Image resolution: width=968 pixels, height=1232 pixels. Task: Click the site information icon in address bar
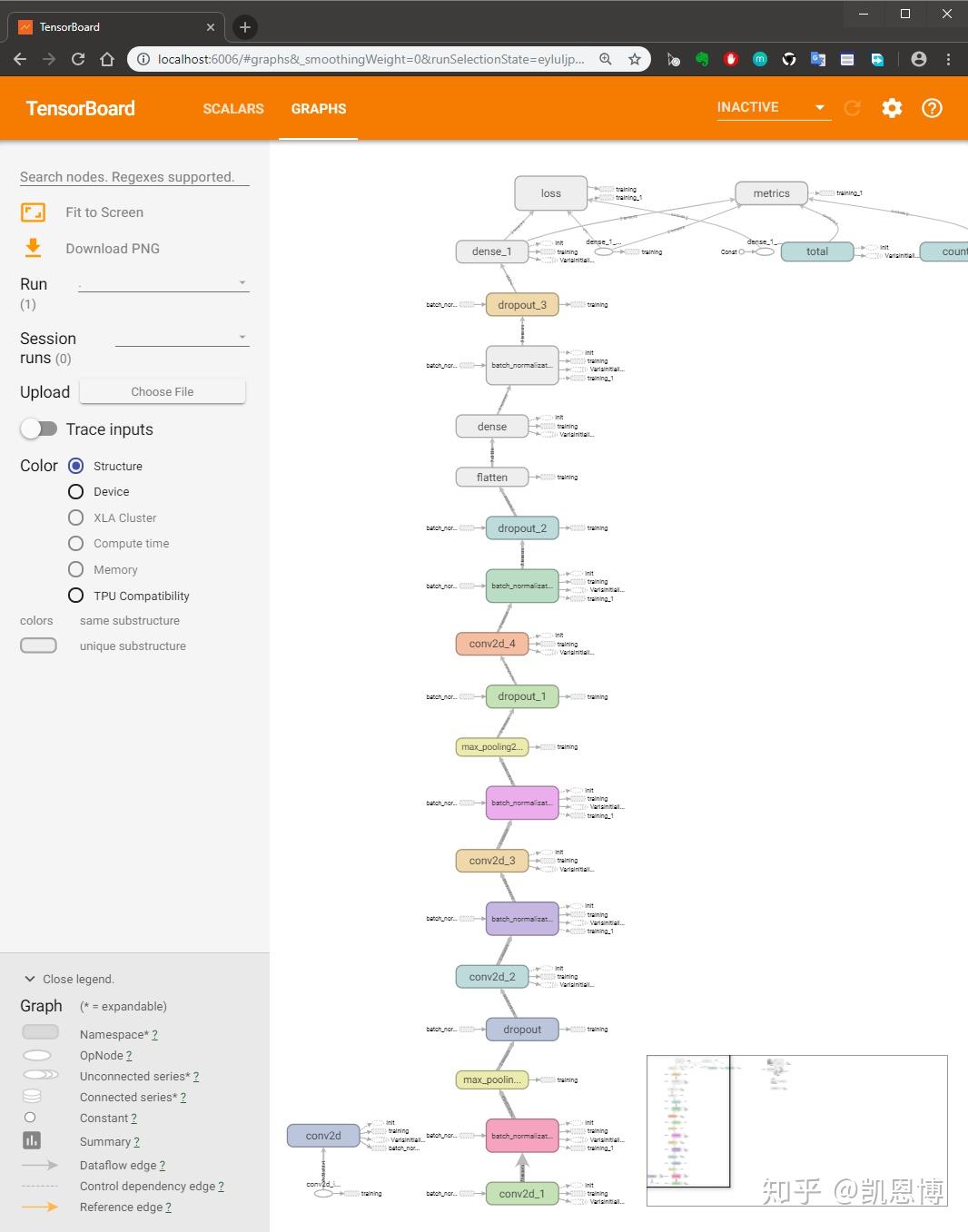coord(143,59)
